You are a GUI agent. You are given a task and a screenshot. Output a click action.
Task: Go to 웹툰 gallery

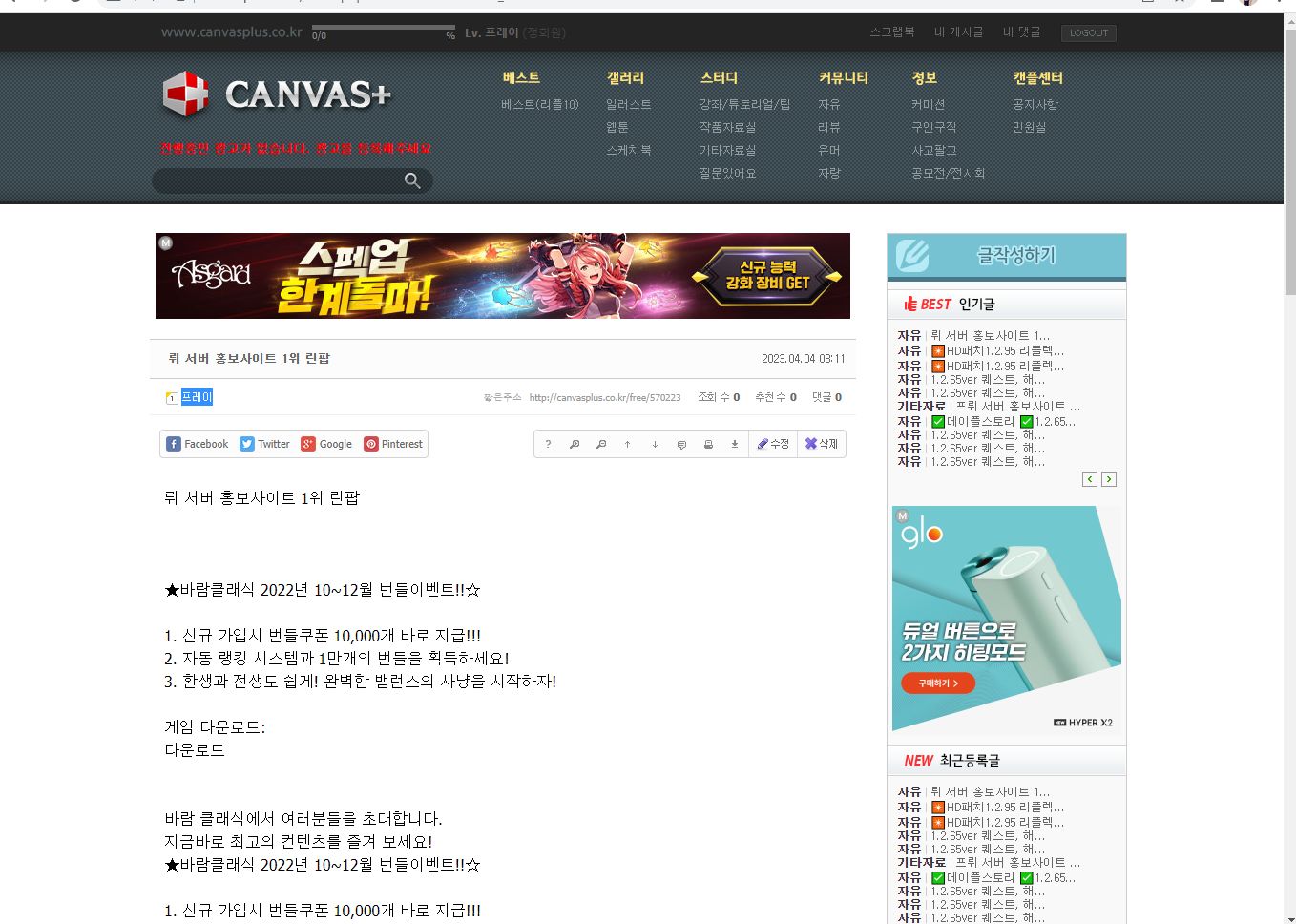[617, 128]
